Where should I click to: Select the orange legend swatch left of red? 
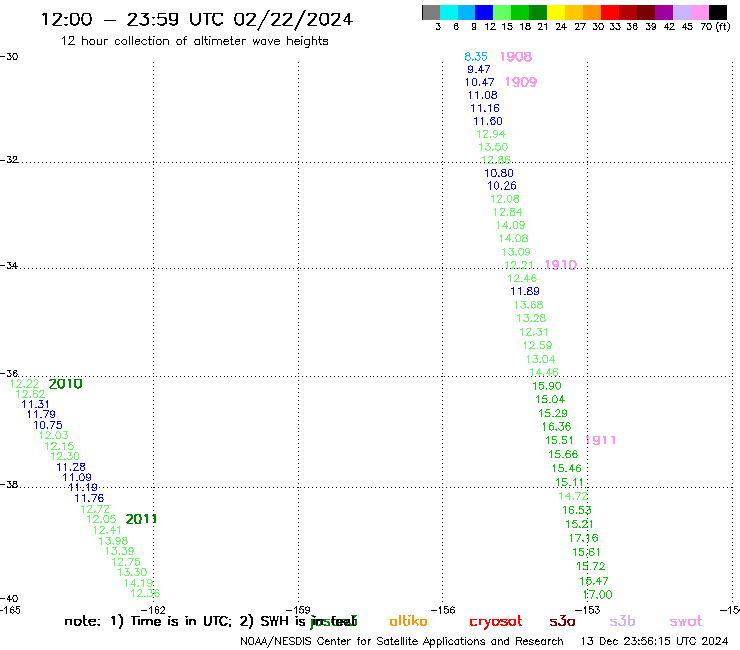(x=592, y=12)
